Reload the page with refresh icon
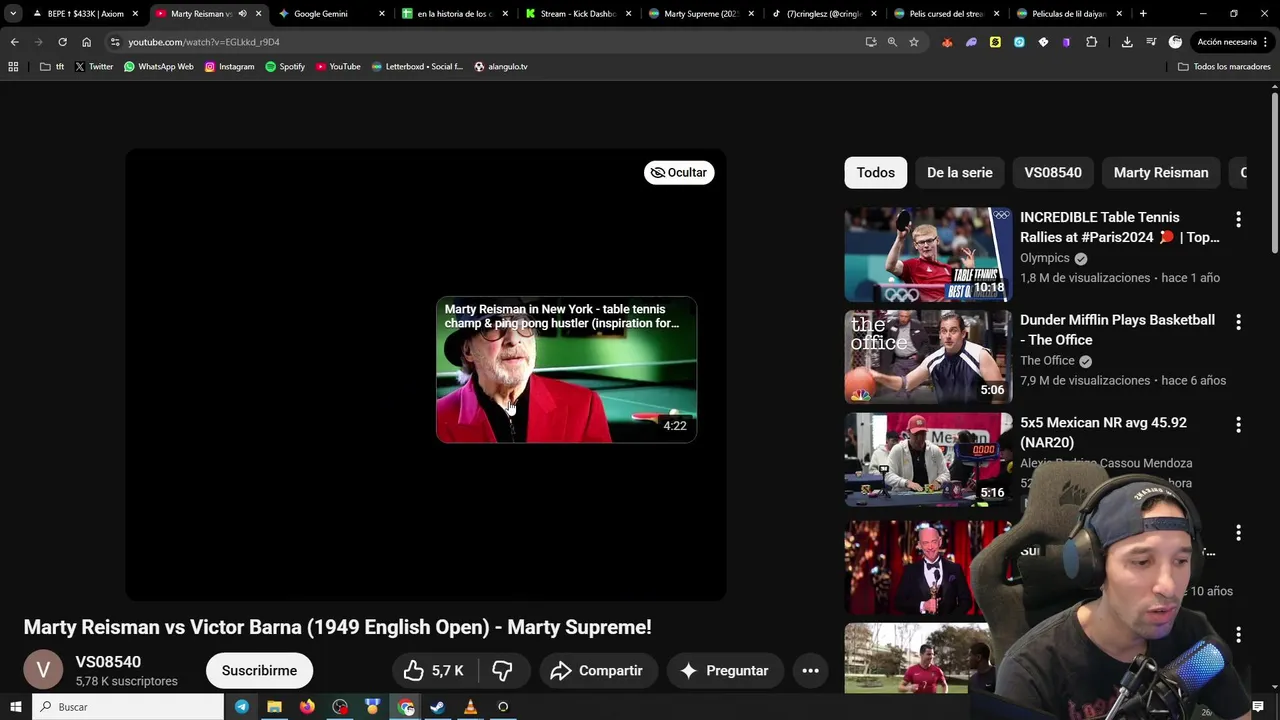Image resolution: width=1280 pixels, height=720 pixels. click(62, 42)
